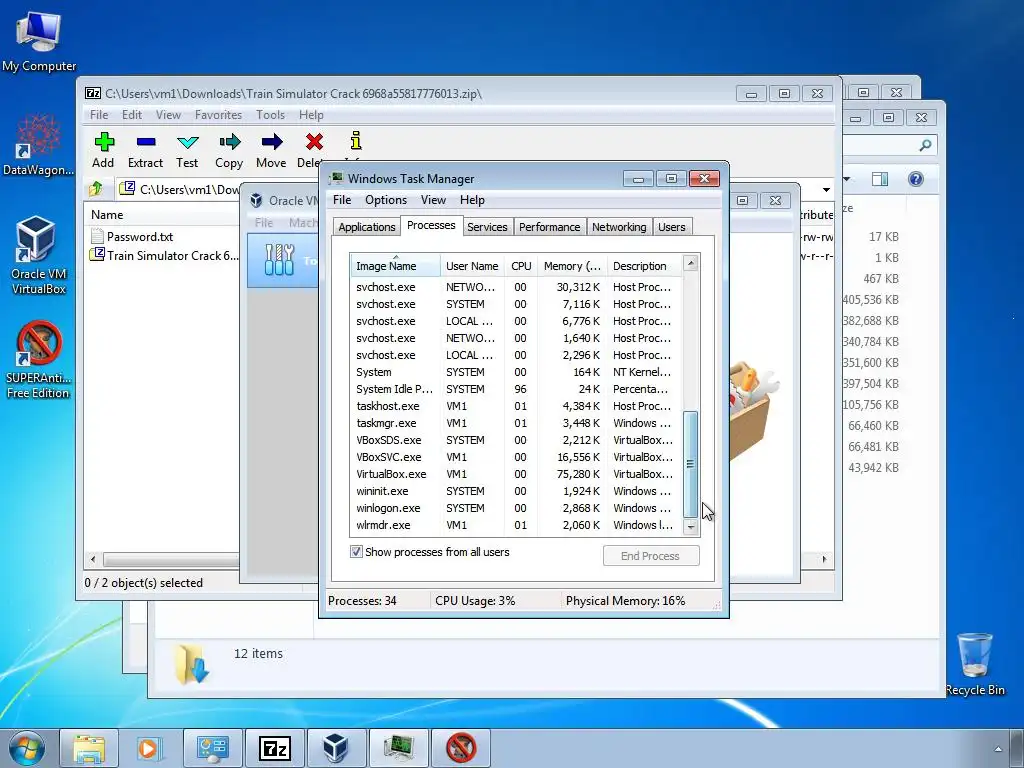The width and height of the screenshot is (1024, 768).
Task: Click 7-Zip horizontal scrollbar right arrow
Action: (x=824, y=559)
